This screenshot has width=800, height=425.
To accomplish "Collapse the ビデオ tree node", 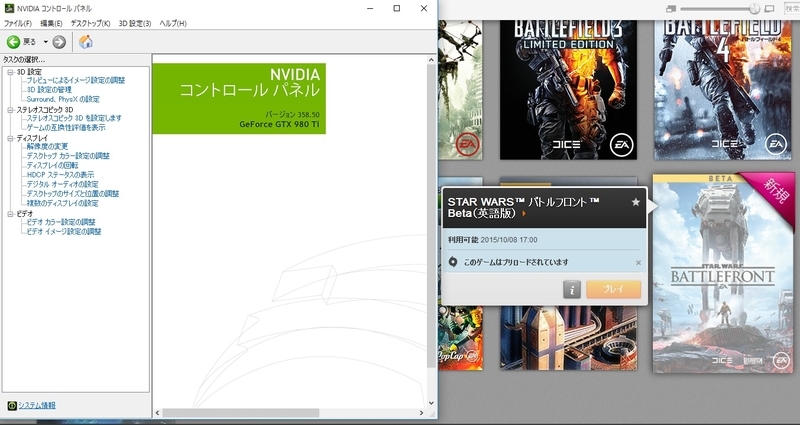I will click(11, 214).
